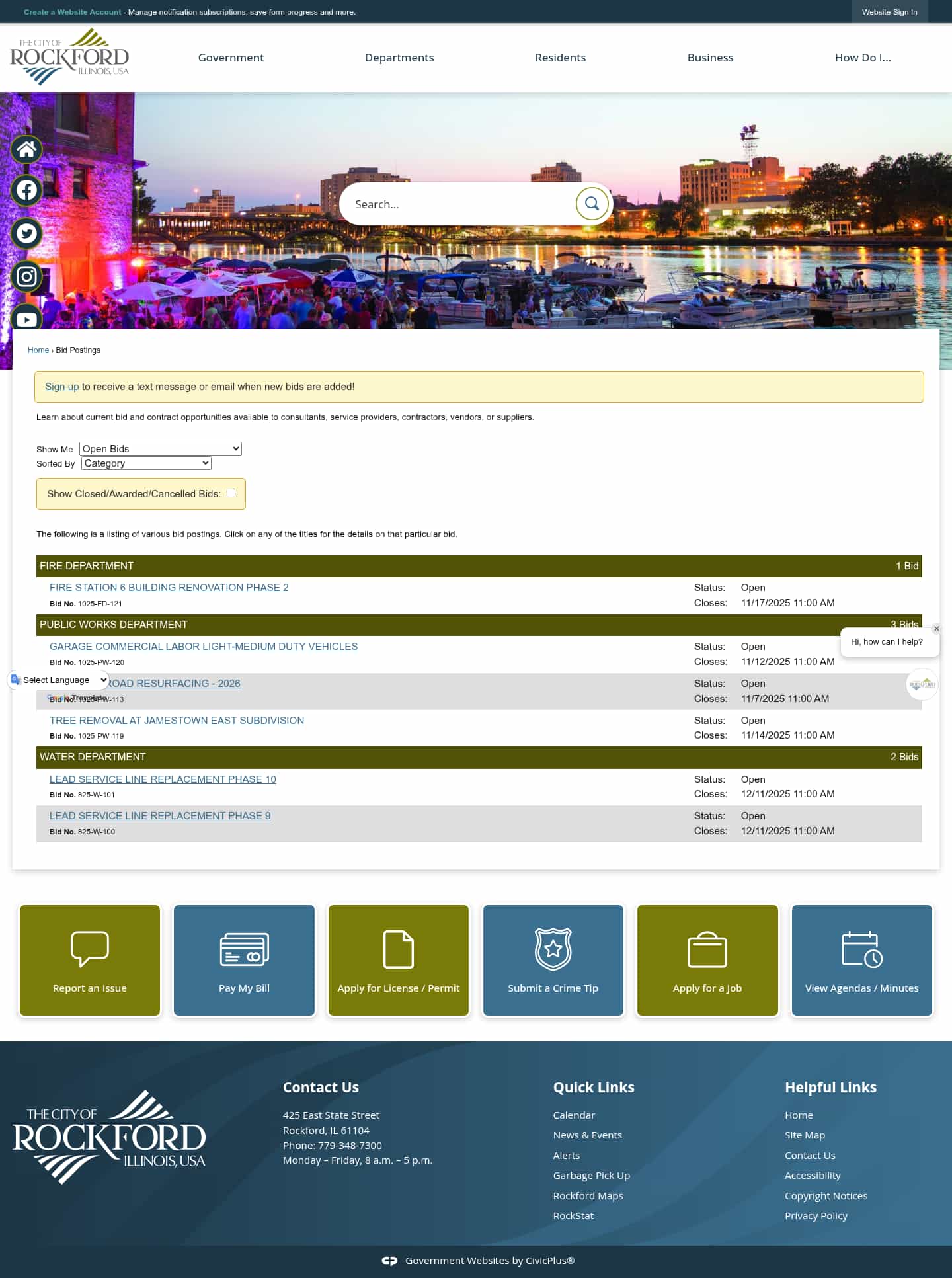Viewport: 952px width, 1278px height.
Task: Click Government Websites by CivicPlus link
Action: point(490,1261)
